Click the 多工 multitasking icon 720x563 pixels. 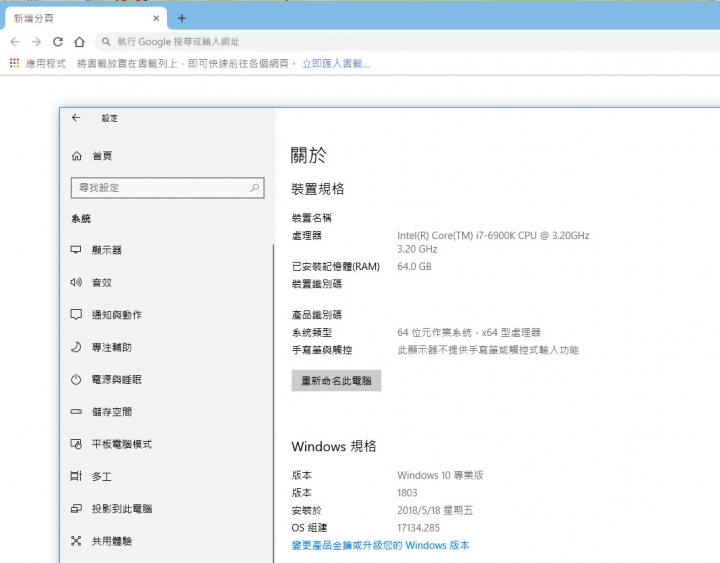click(x=76, y=476)
